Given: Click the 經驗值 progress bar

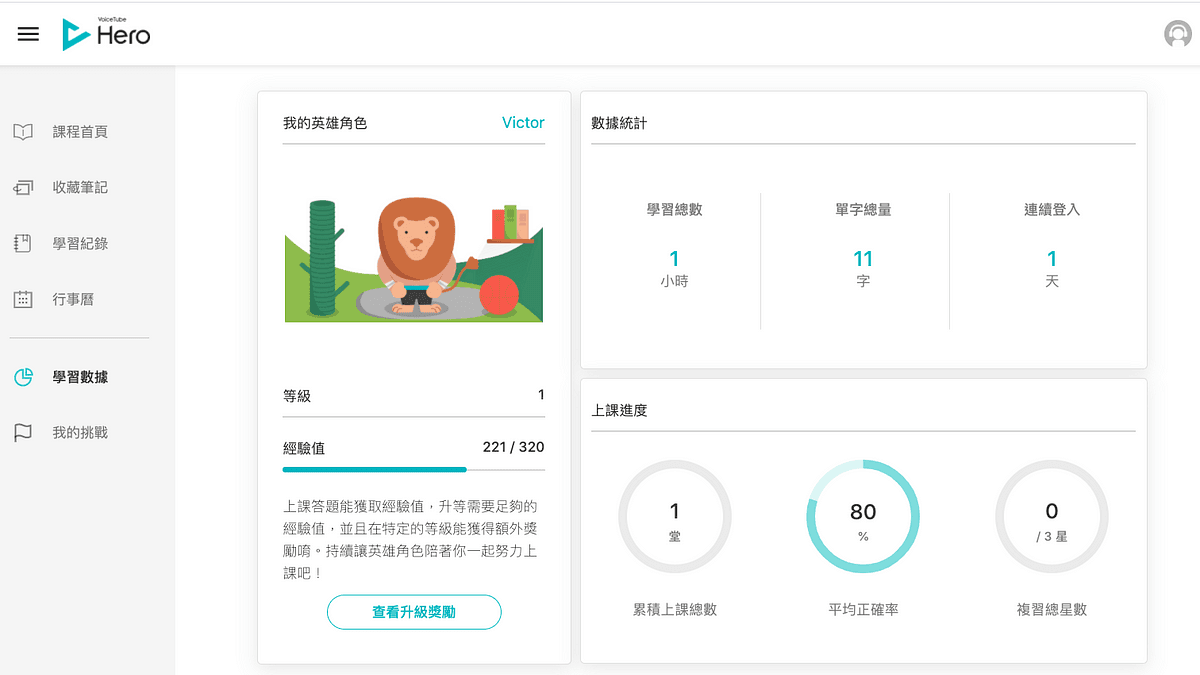Looking at the screenshot, I should 414,468.
